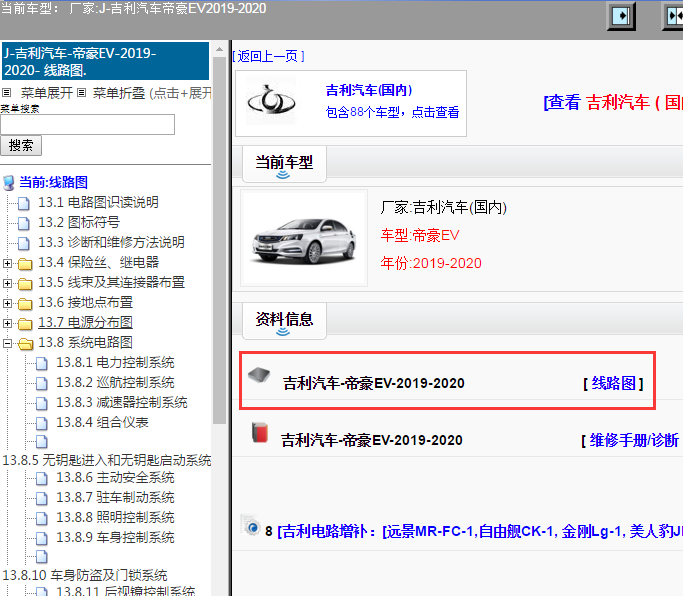
Task: Click folder icon of 13.7 电源分布图
Action: pos(25,324)
